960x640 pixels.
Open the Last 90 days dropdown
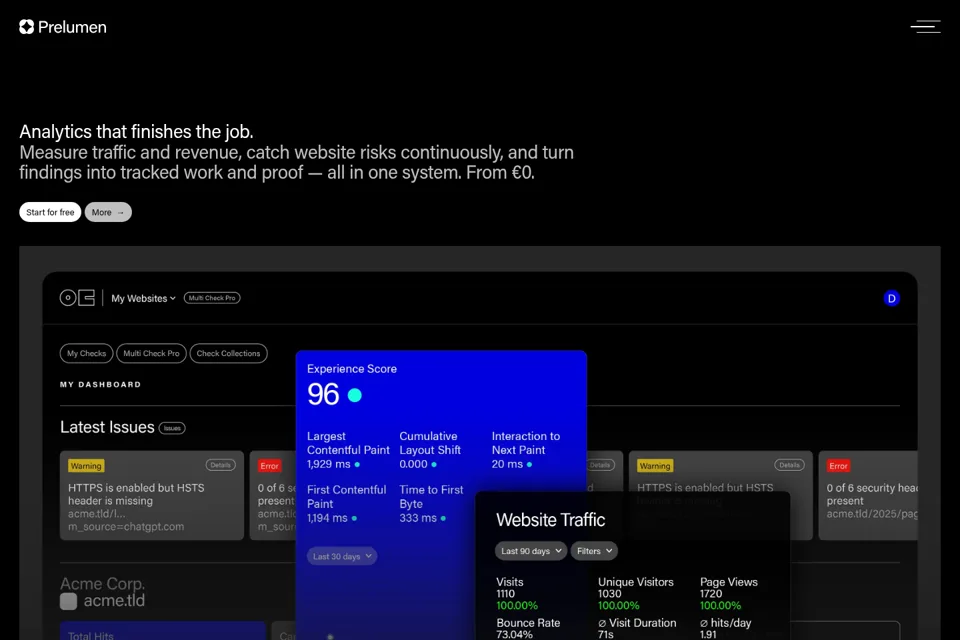[531, 551]
